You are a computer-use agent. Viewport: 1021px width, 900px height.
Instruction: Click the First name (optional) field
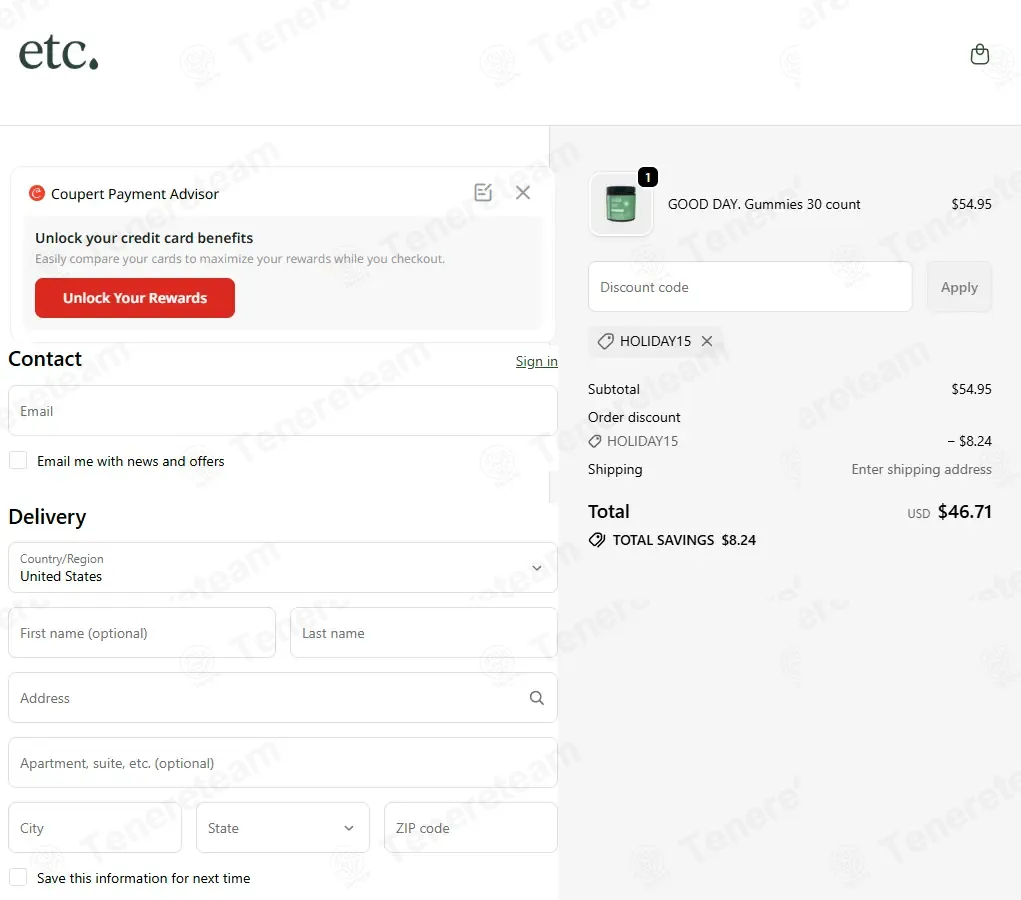coord(142,633)
